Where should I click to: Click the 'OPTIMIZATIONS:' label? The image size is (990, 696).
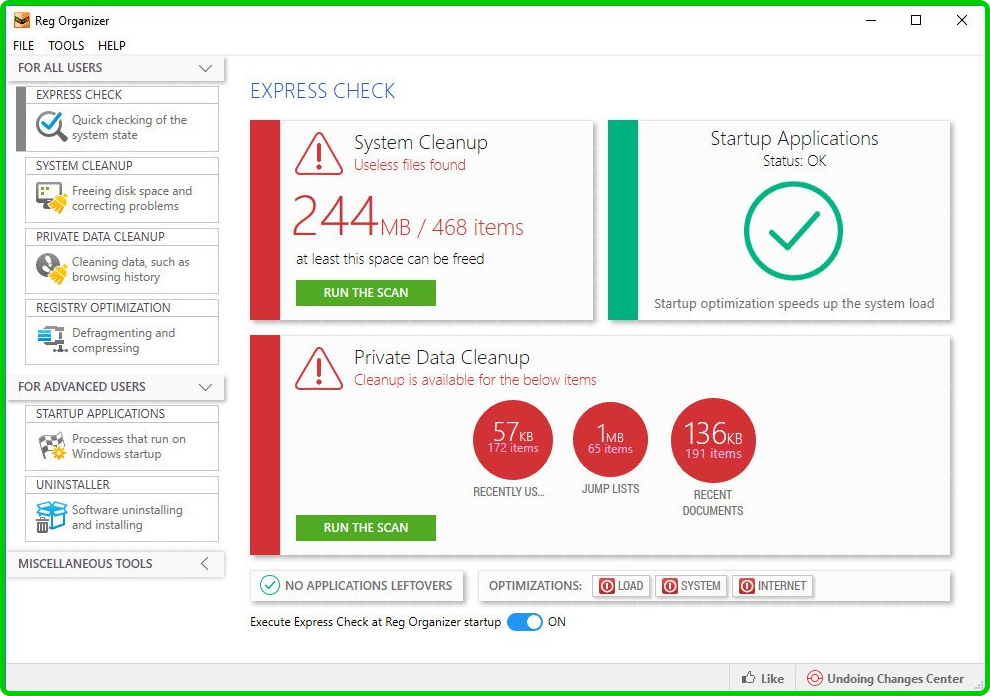click(535, 586)
